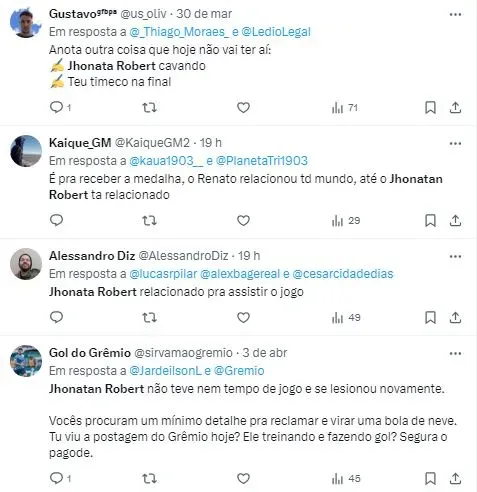Screen dimensions: 477x492
Task: View Gol do Grêmio profile picture
Action: 26,361
